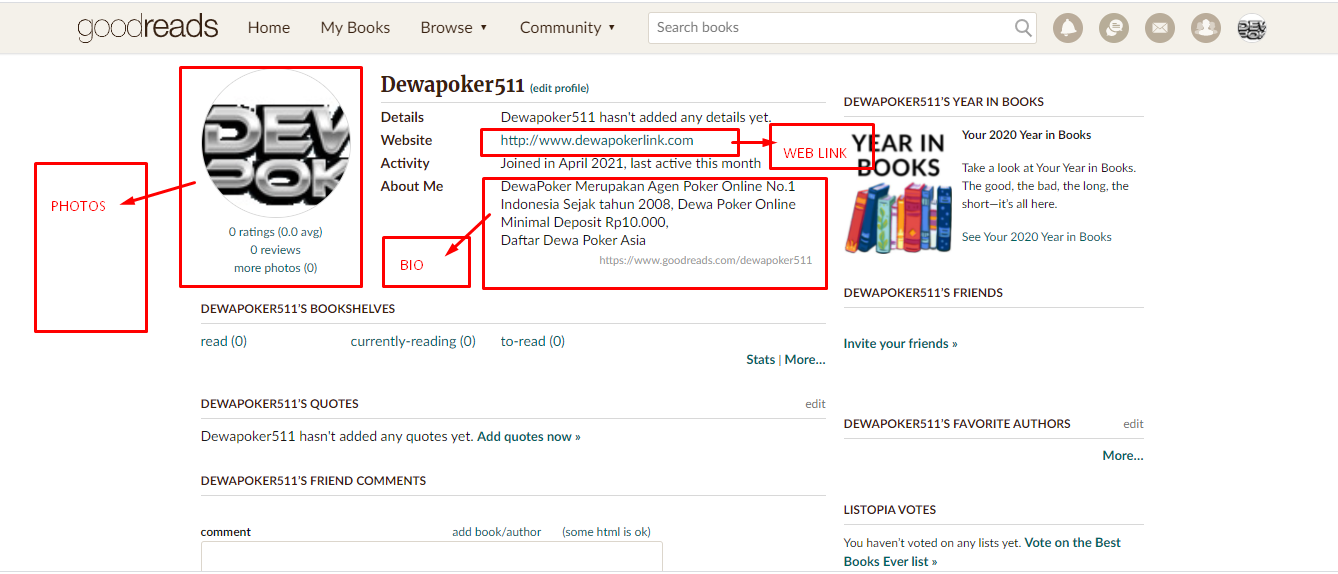The image size is (1338, 574).
Task: Open the bookshelves Stats link
Action: 760,359
